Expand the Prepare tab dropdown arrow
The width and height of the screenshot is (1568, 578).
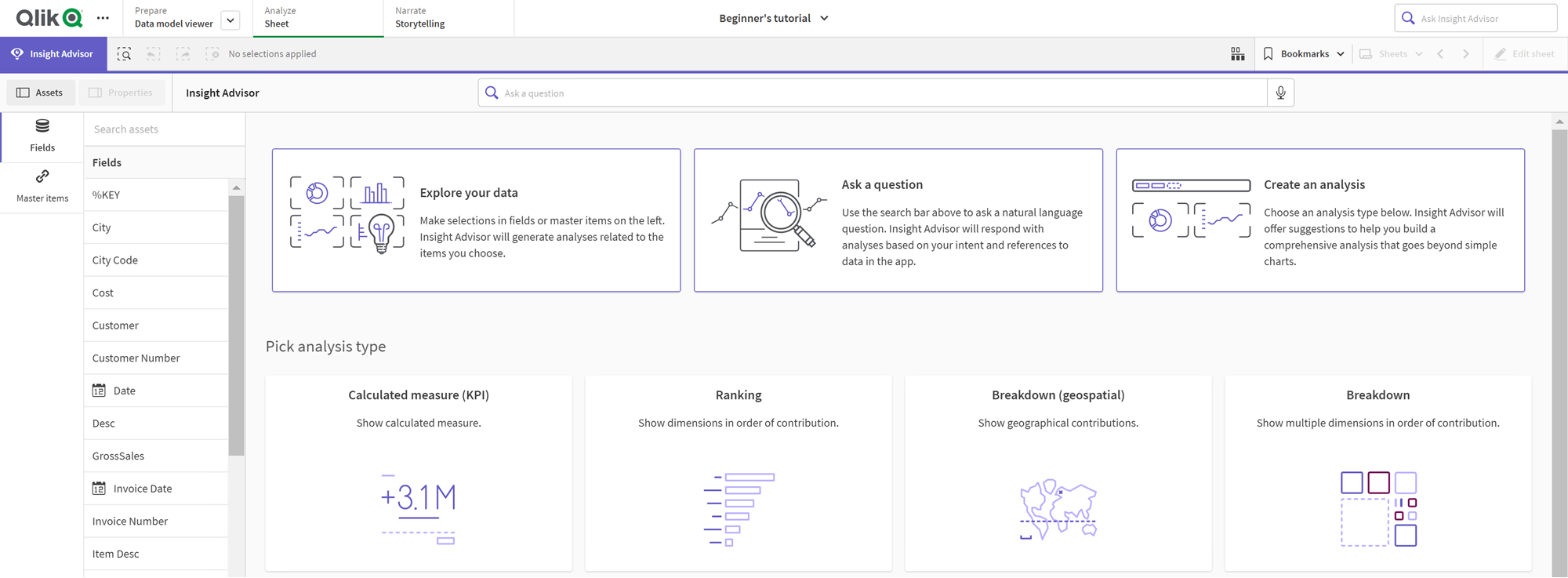pos(230,20)
